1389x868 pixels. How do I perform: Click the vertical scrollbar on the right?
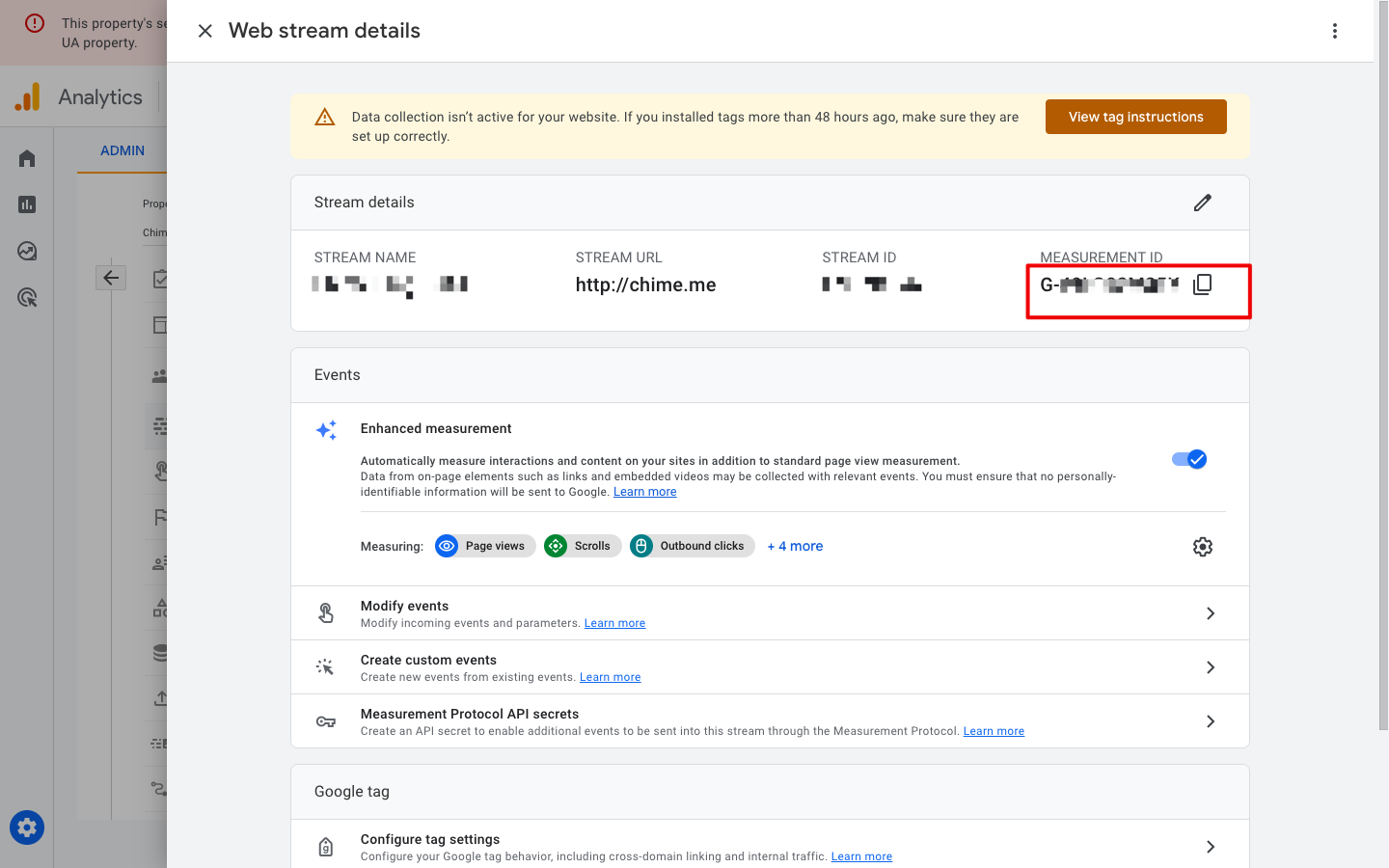point(1382,366)
